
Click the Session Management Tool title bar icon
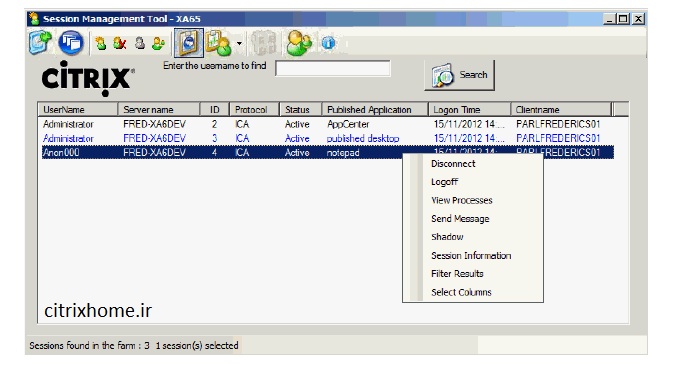click(x=34, y=19)
